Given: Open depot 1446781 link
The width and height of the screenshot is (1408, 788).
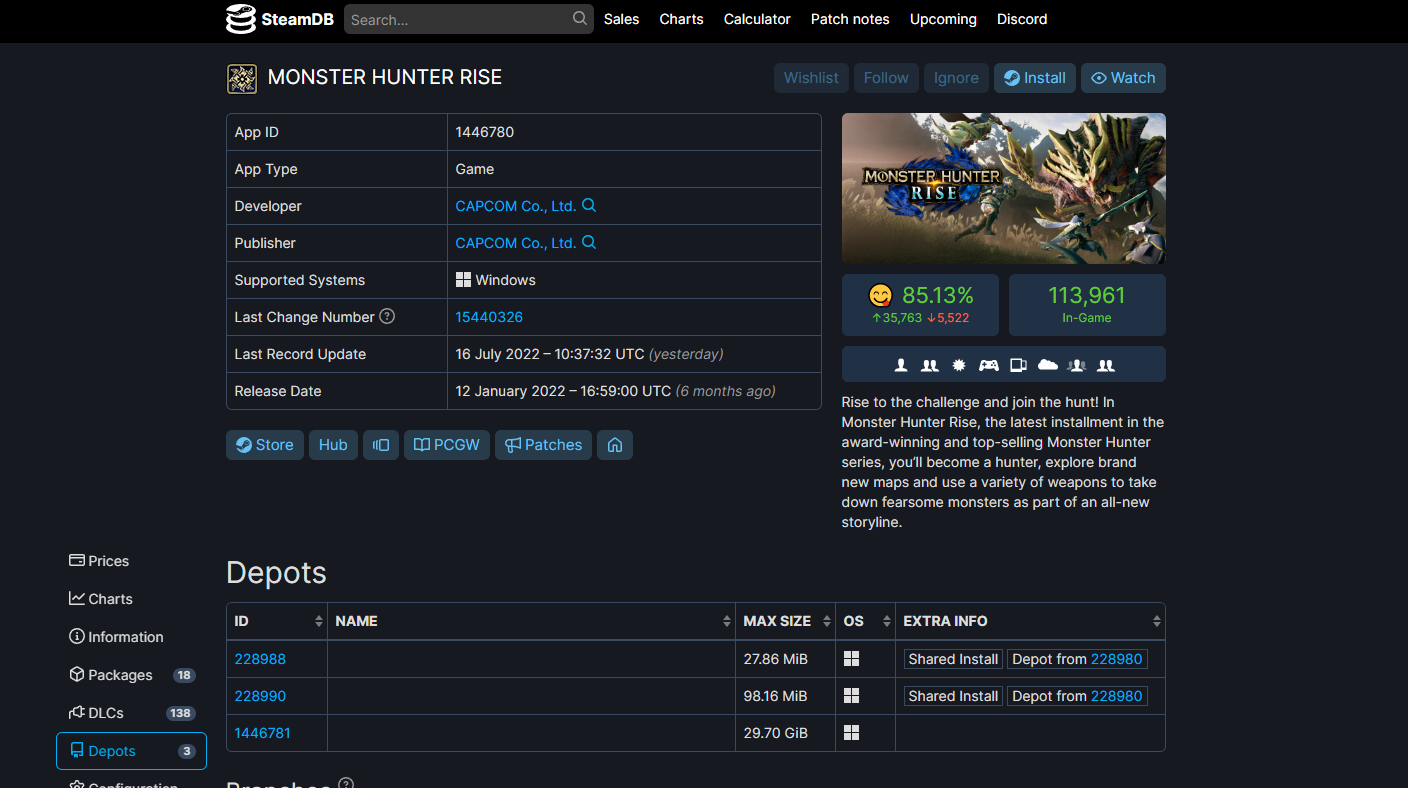Looking at the screenshot, I should coord(263,733).
